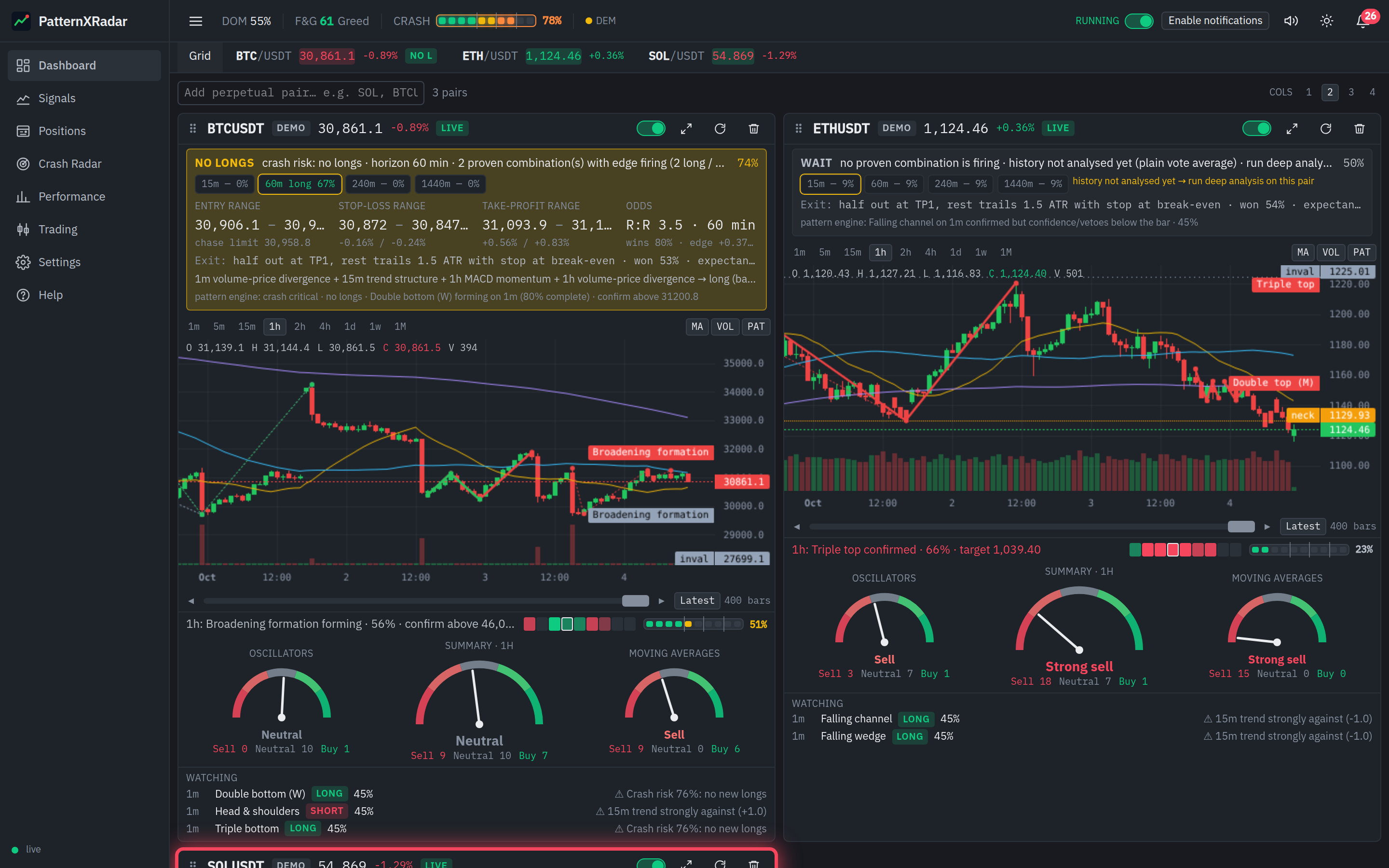Open notifications bell with 26 badge
Screen dimensions: 1389x868
[1364, 21]
